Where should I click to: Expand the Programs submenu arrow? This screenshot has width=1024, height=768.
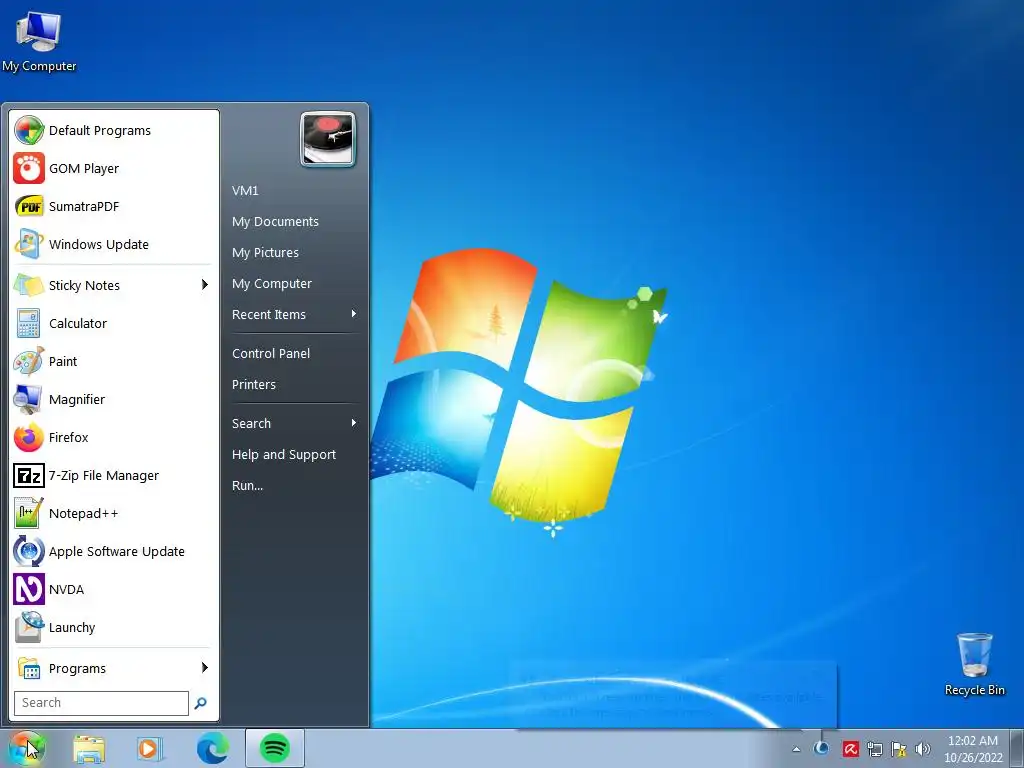[x=205, y=667]
